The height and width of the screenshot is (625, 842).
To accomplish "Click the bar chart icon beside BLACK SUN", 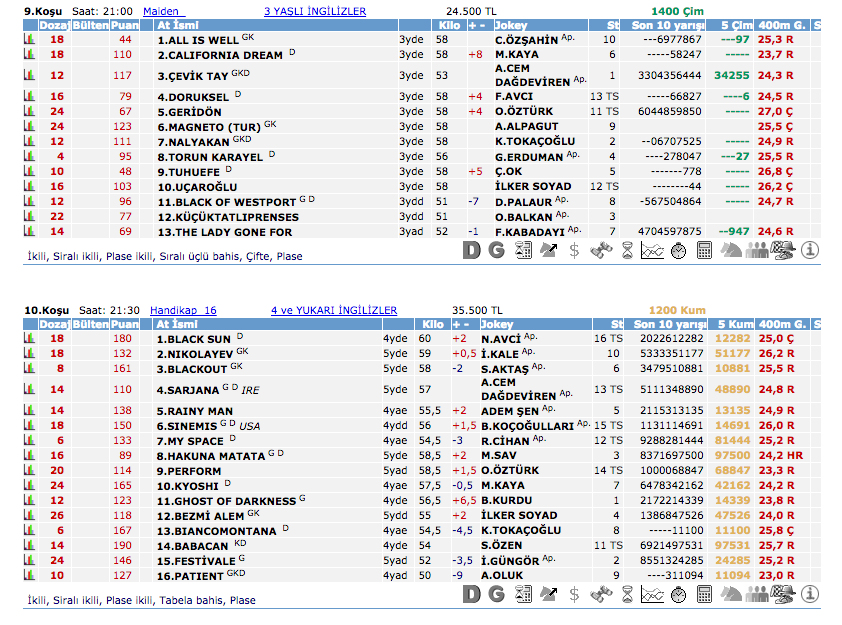I will (30, 339).
